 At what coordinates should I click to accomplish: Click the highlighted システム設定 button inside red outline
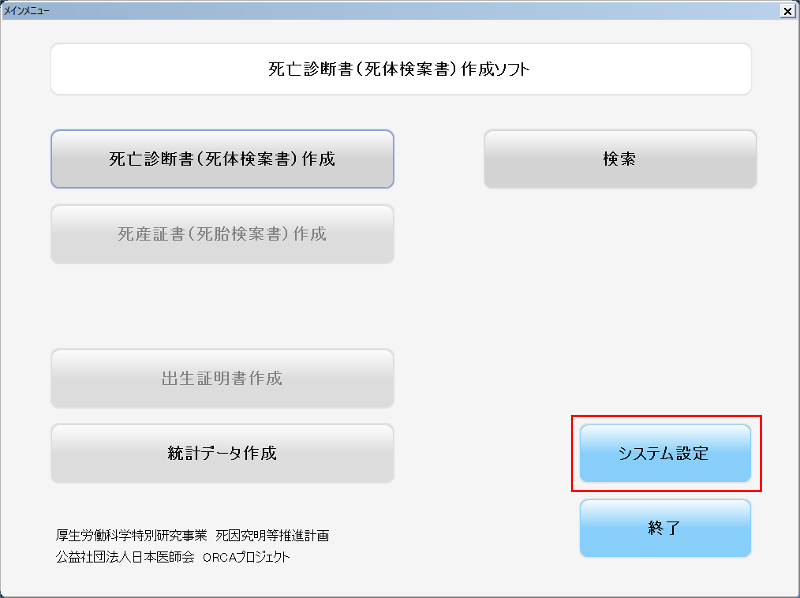click(x=665, y=453)
